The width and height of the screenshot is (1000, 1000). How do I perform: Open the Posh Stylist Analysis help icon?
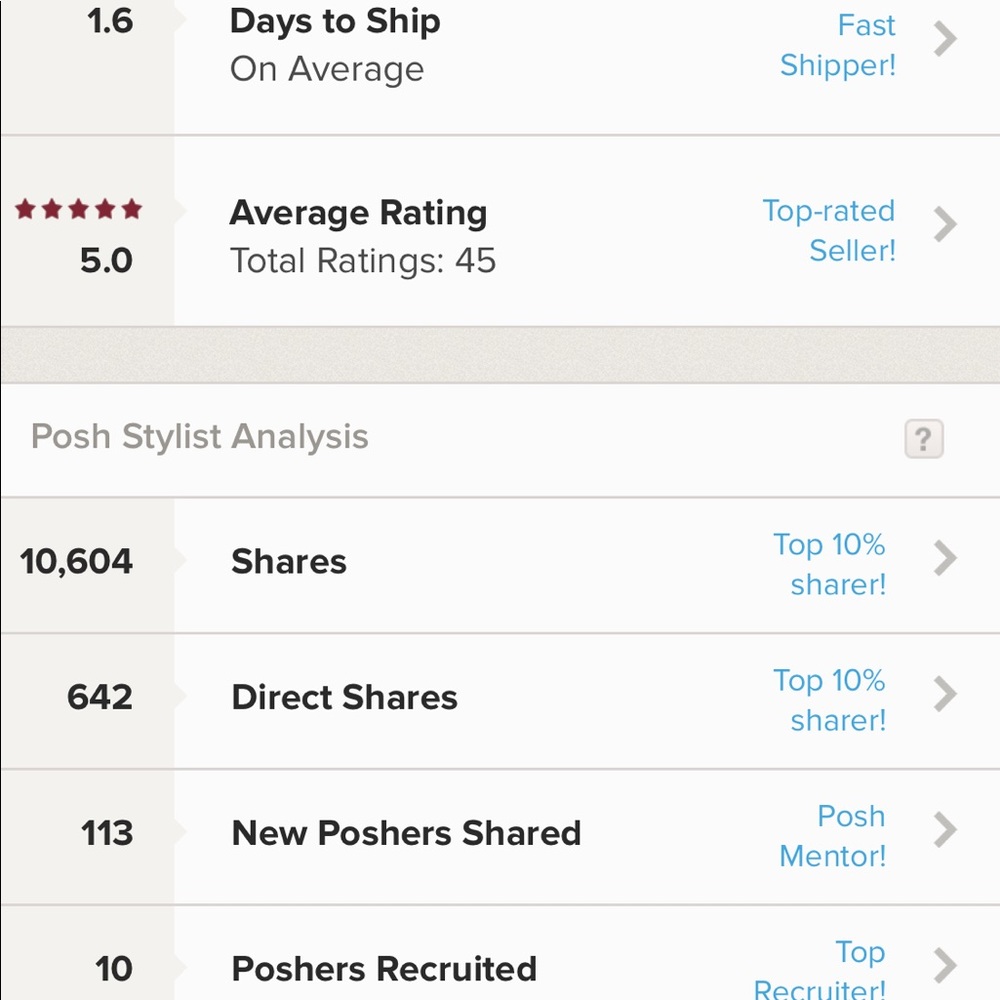tap(923, 439)
